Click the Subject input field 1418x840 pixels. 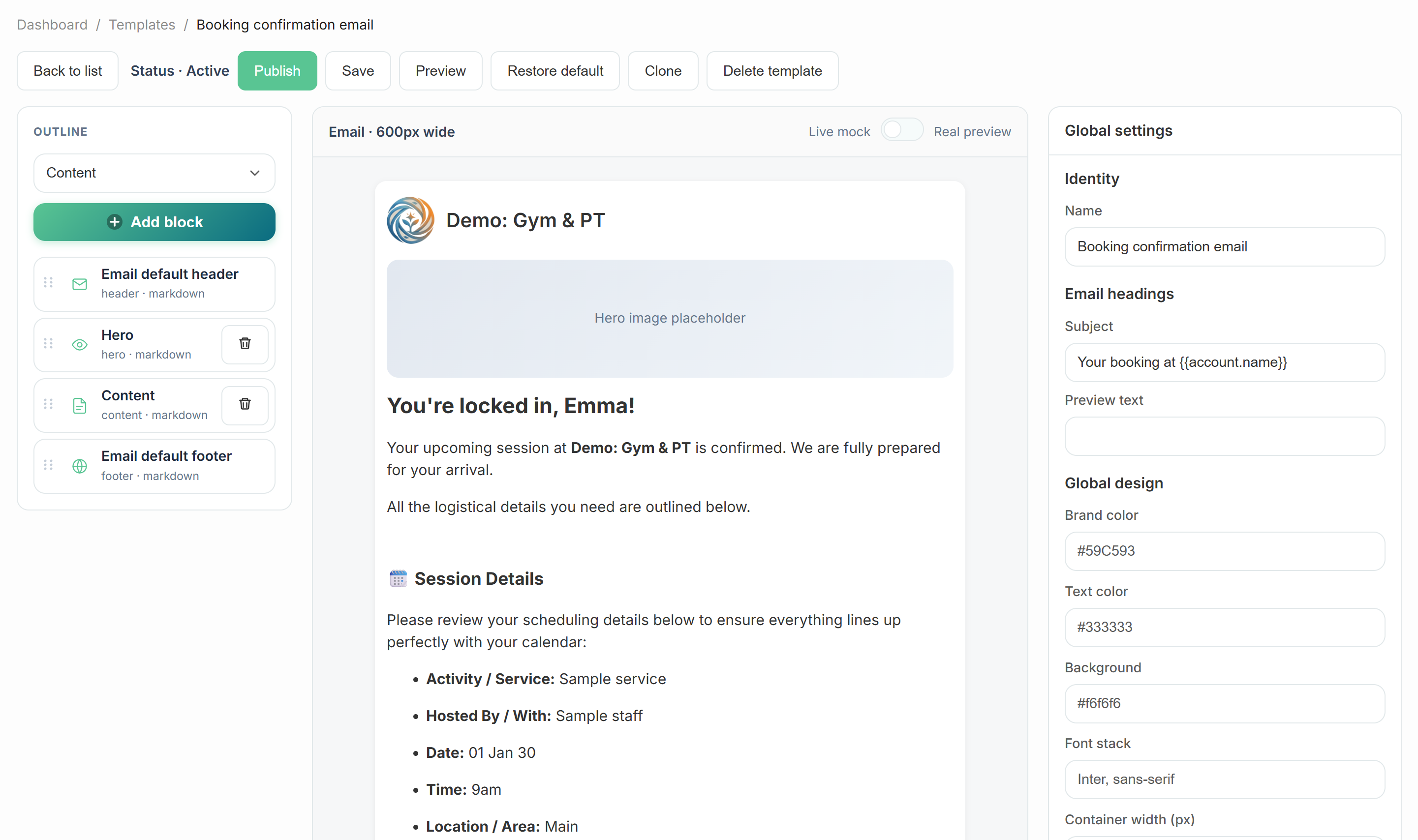click(1224, 362)
